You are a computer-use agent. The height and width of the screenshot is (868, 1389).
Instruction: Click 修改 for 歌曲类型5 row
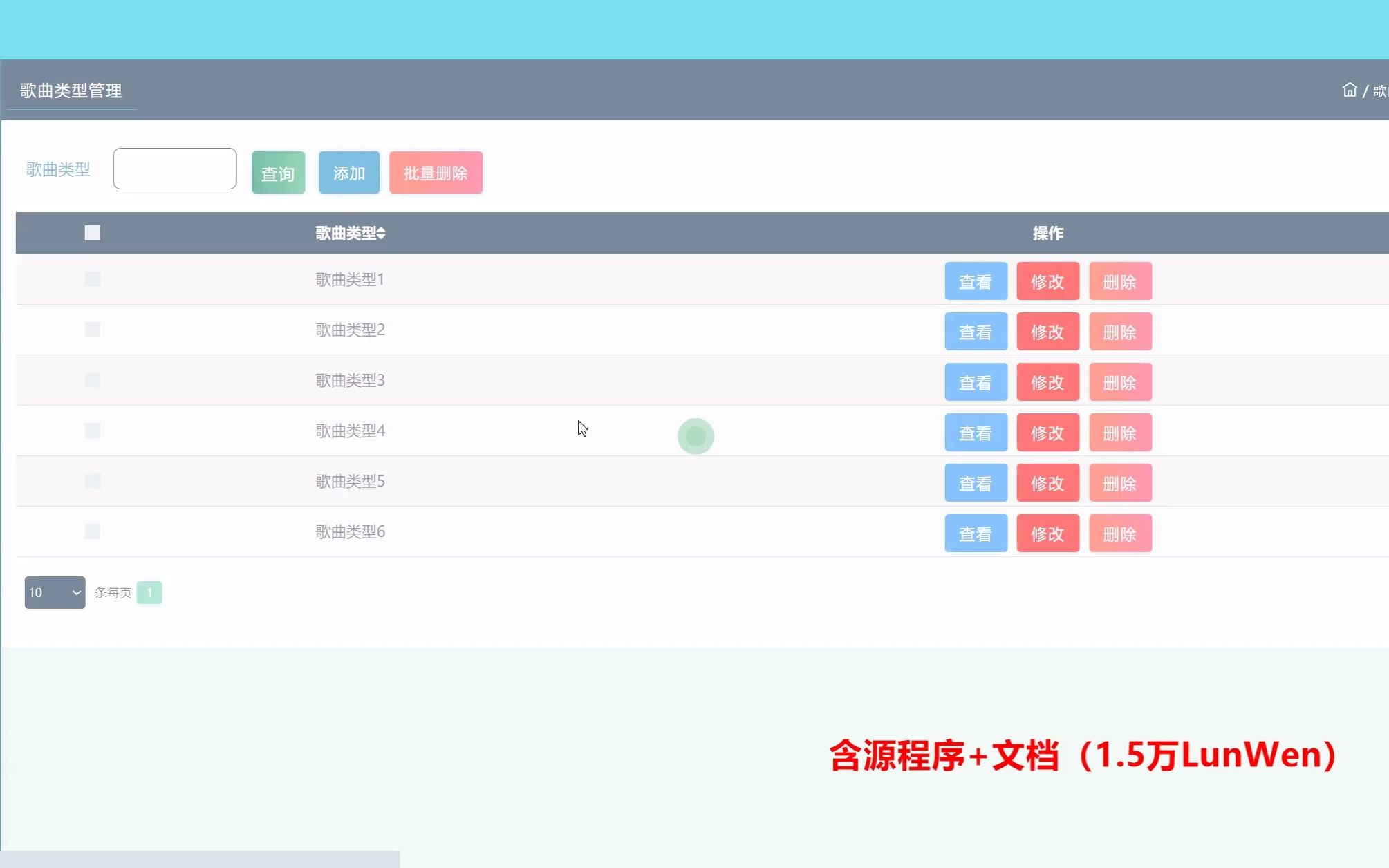pos(1047,483)
